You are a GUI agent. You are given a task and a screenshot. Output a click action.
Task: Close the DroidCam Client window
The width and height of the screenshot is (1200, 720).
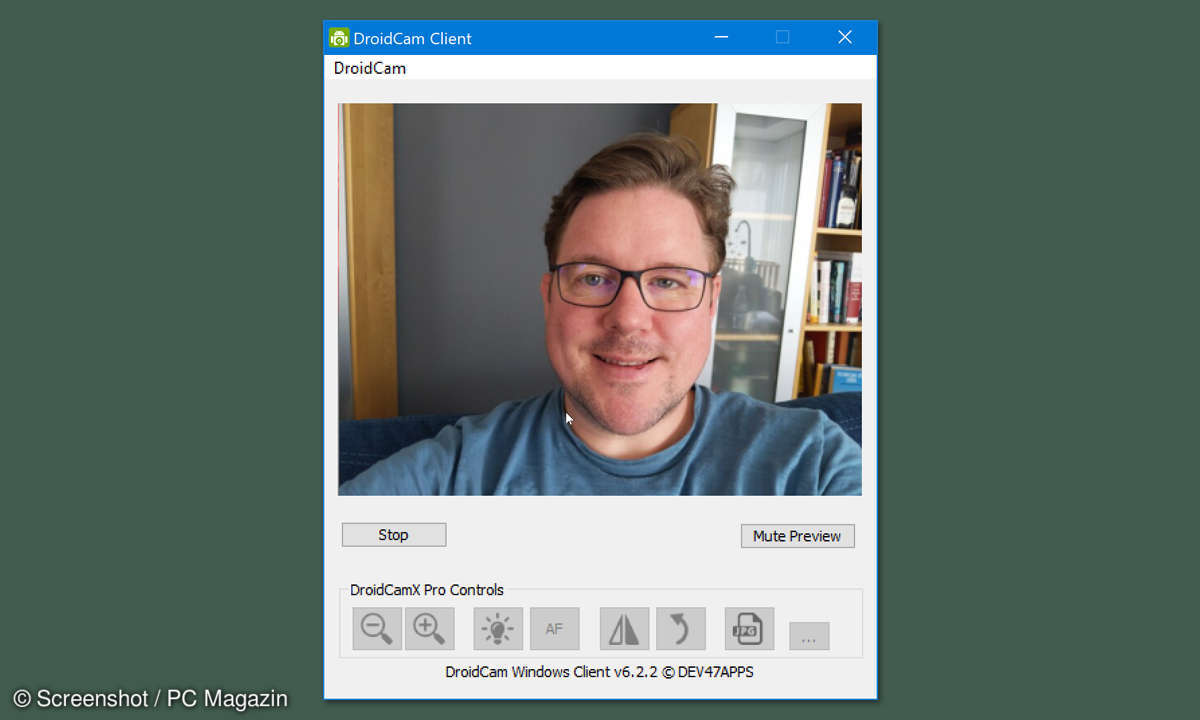click(x=845, y=37)
